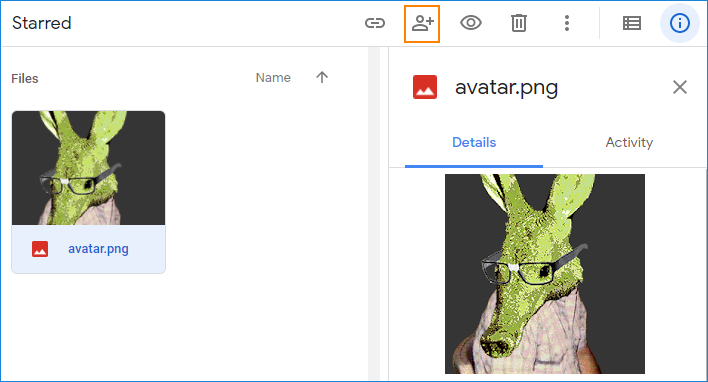Close the avatar.png details panel
Viewport: 708px width, 382px height.
coord(680,87)
